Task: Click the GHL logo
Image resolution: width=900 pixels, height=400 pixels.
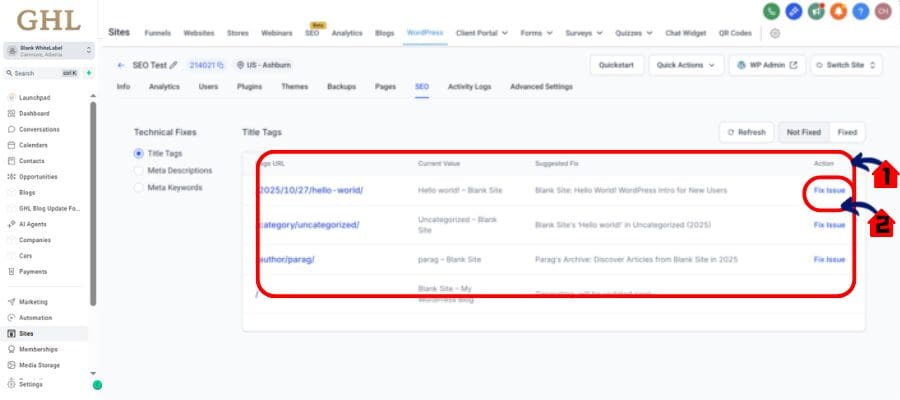Action: click(48, 21)
